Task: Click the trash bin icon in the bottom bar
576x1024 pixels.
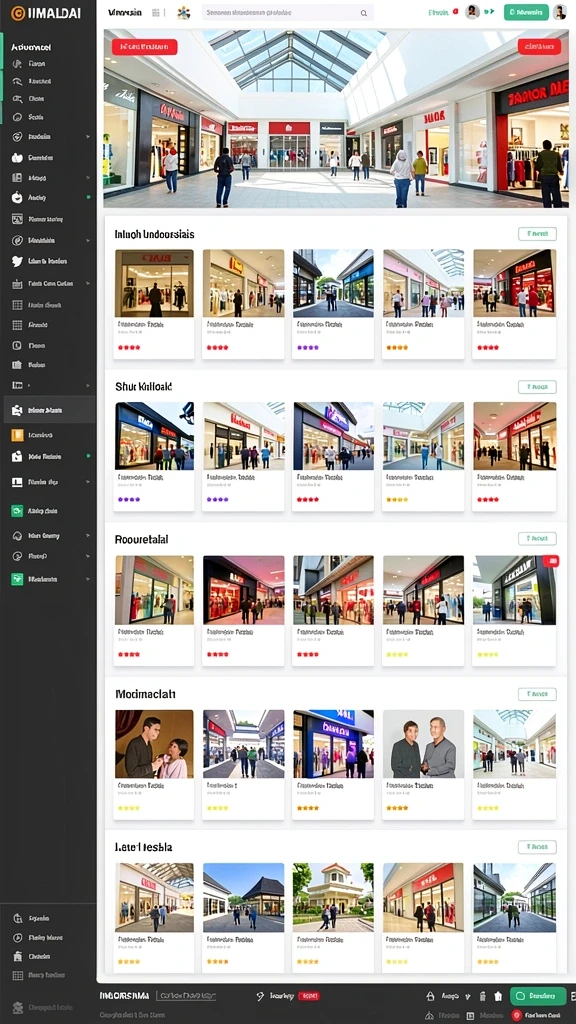Action: point(483,997)
